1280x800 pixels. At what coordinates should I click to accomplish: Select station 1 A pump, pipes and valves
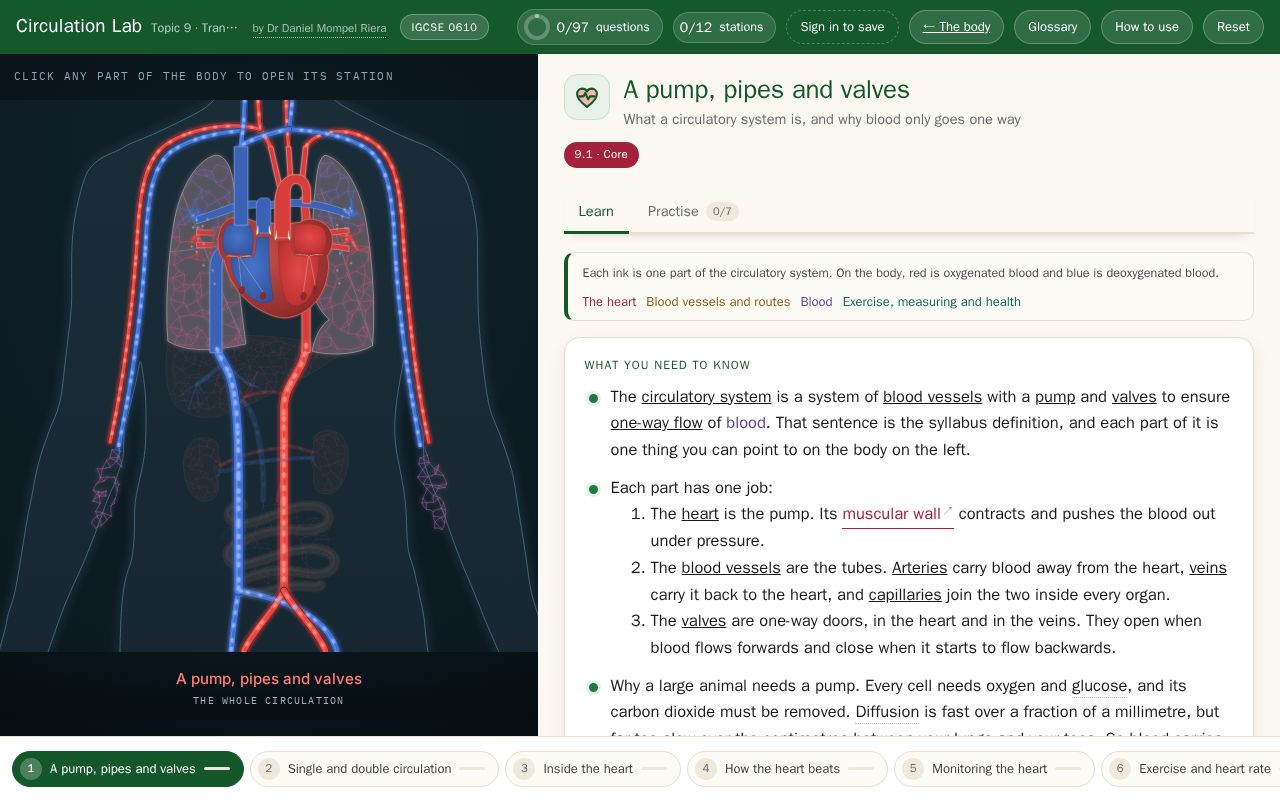128,769
